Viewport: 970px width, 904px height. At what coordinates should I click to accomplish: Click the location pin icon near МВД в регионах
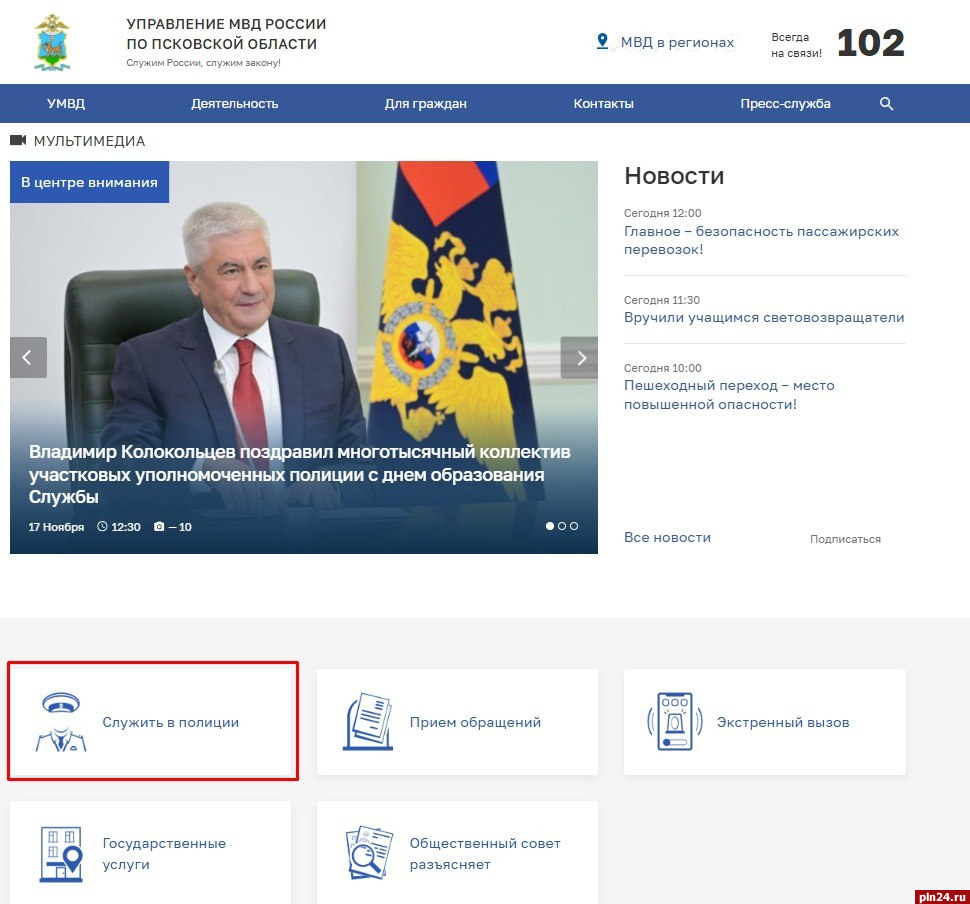(x=602, y=41)
